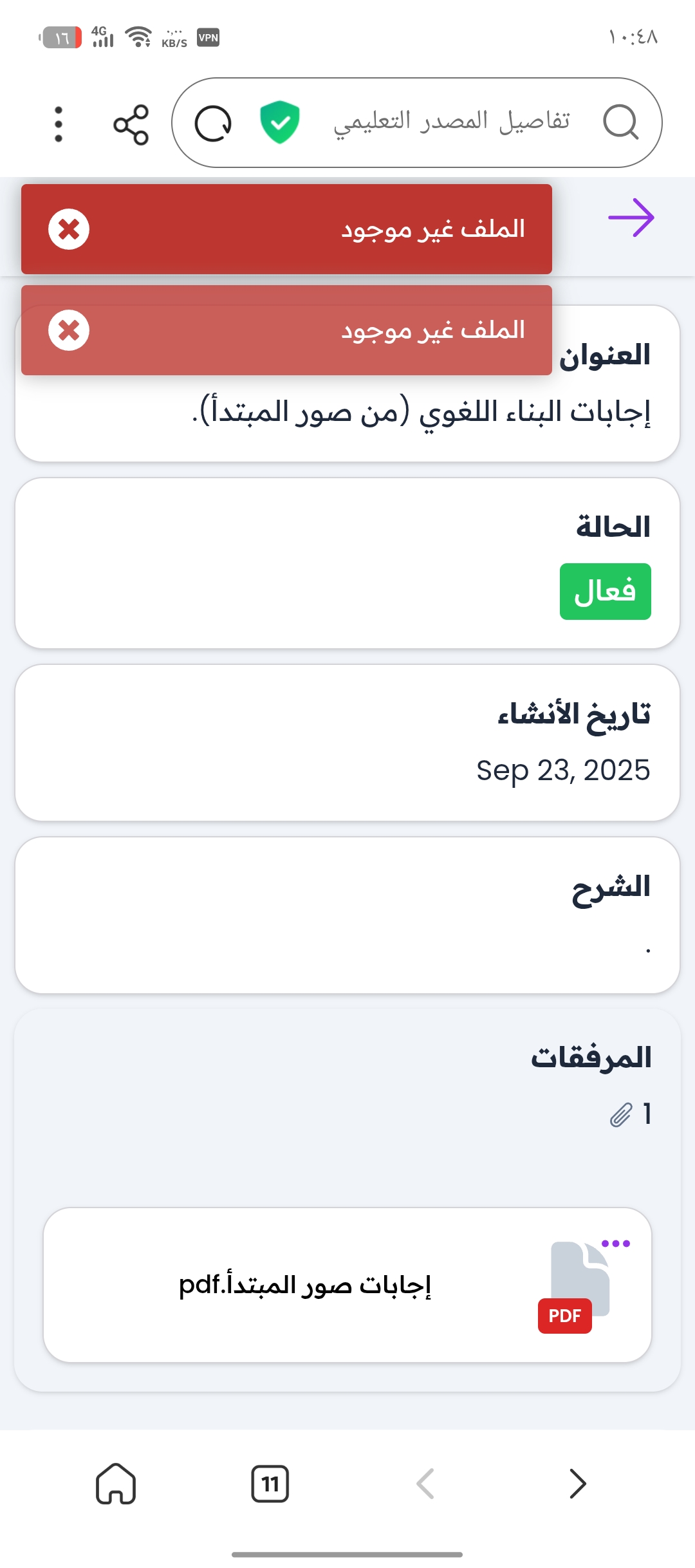Open the browser three-dot overflow menu
695x1568 pixels.
tap(59, 124)
